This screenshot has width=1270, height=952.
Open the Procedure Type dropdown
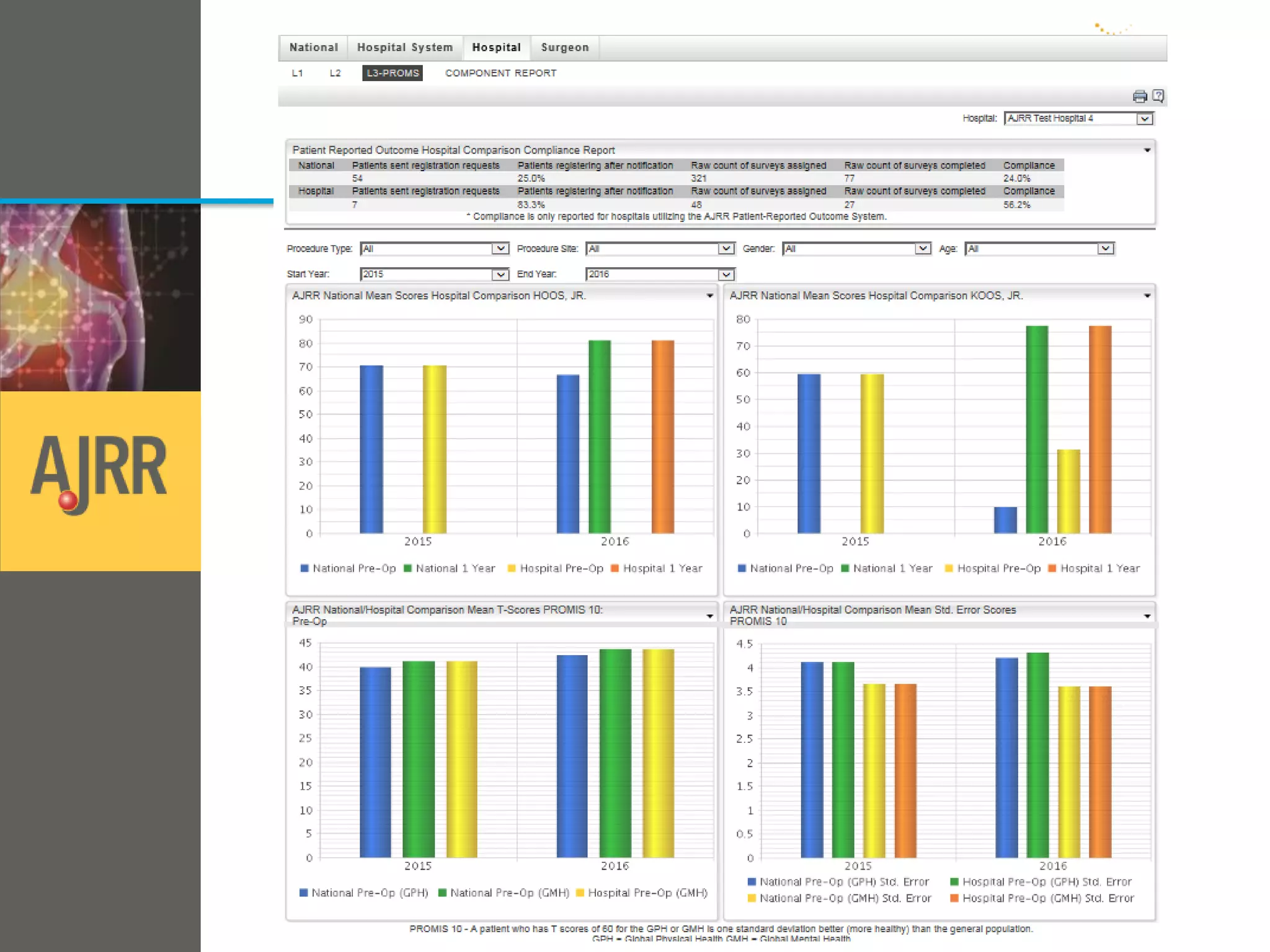point(500,249)
